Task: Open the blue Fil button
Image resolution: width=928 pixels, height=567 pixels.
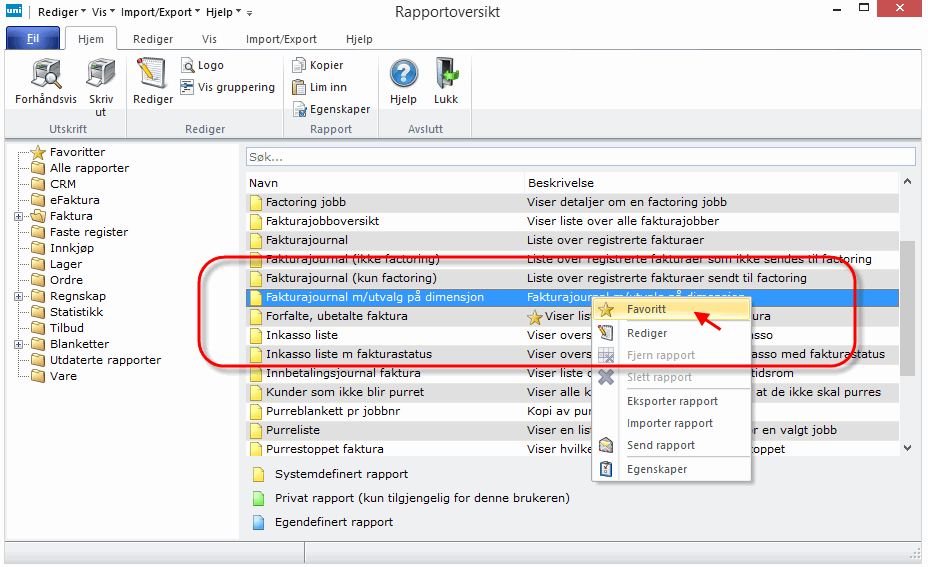Action: point(33,39)
